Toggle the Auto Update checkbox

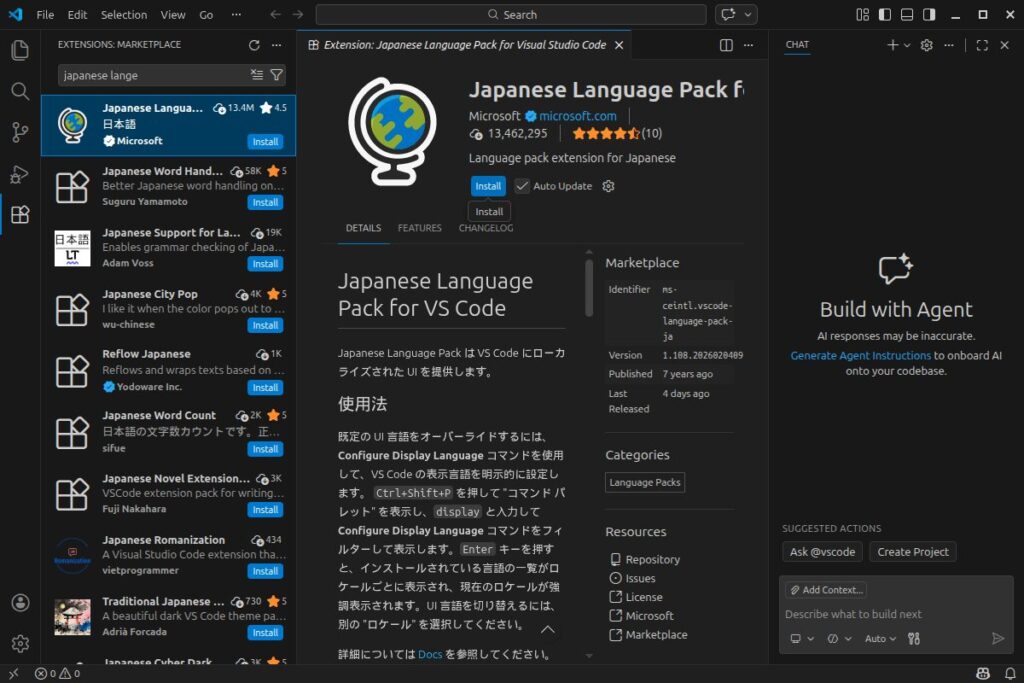[522, 186]
